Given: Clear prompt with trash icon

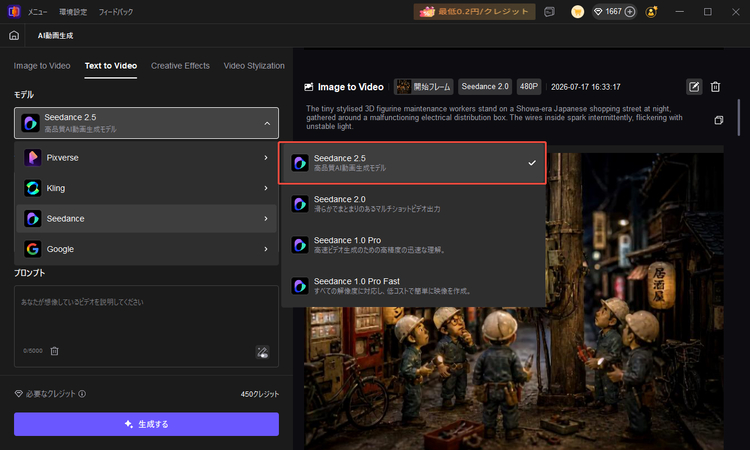Looking at the screenshot, I should click(55, 351).
